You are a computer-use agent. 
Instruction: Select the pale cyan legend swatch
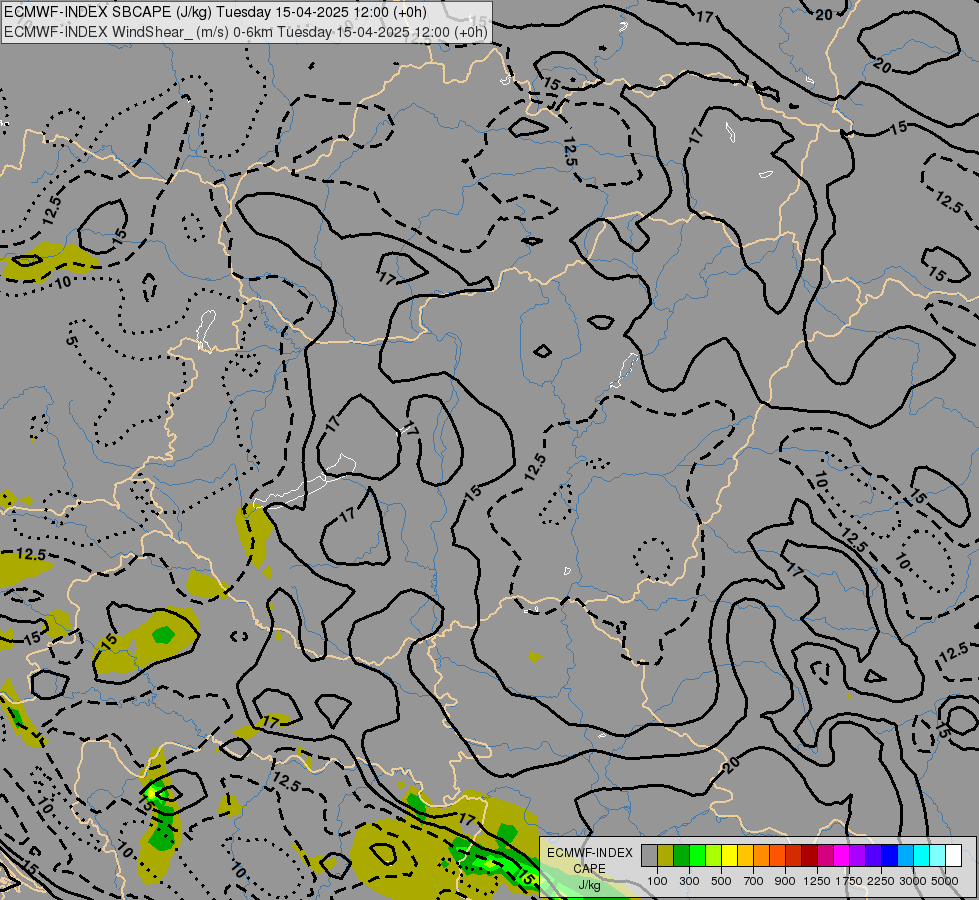click(x=938, y=855)
